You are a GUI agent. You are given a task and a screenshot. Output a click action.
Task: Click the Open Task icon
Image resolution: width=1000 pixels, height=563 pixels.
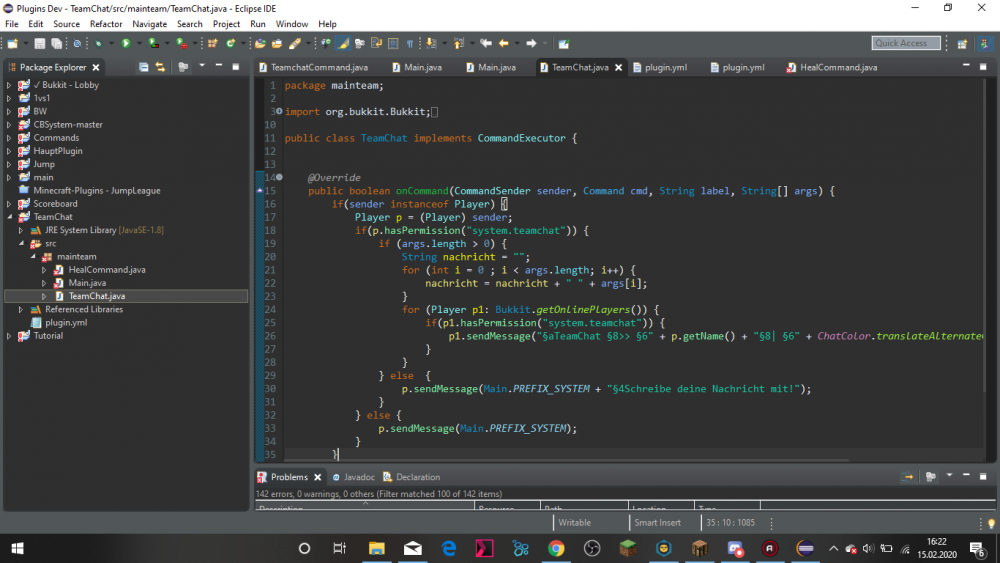277,43
